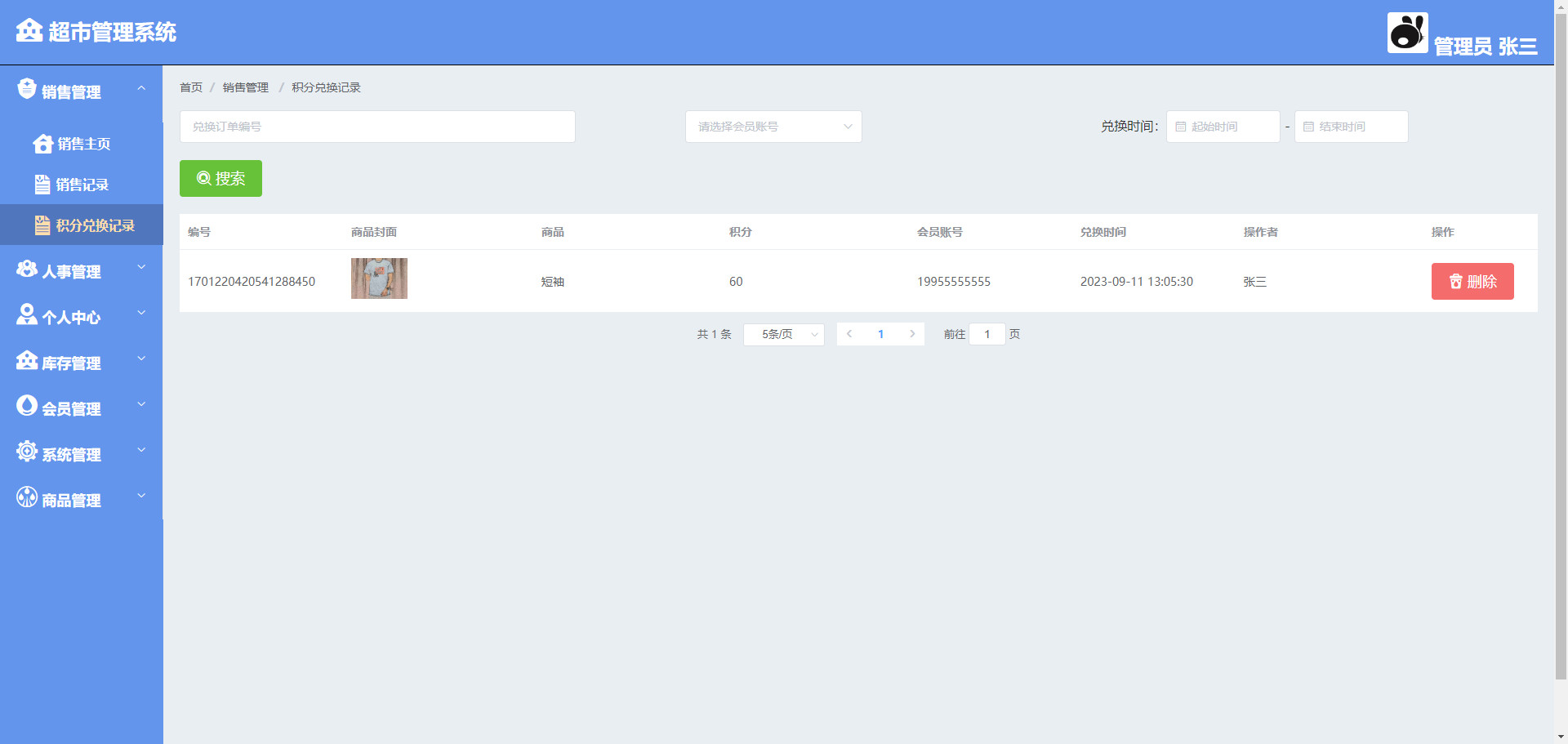Screen dimensions: 1568x744
Task: Click the 会员账号 column header
Action: click(x=940, y=232)
